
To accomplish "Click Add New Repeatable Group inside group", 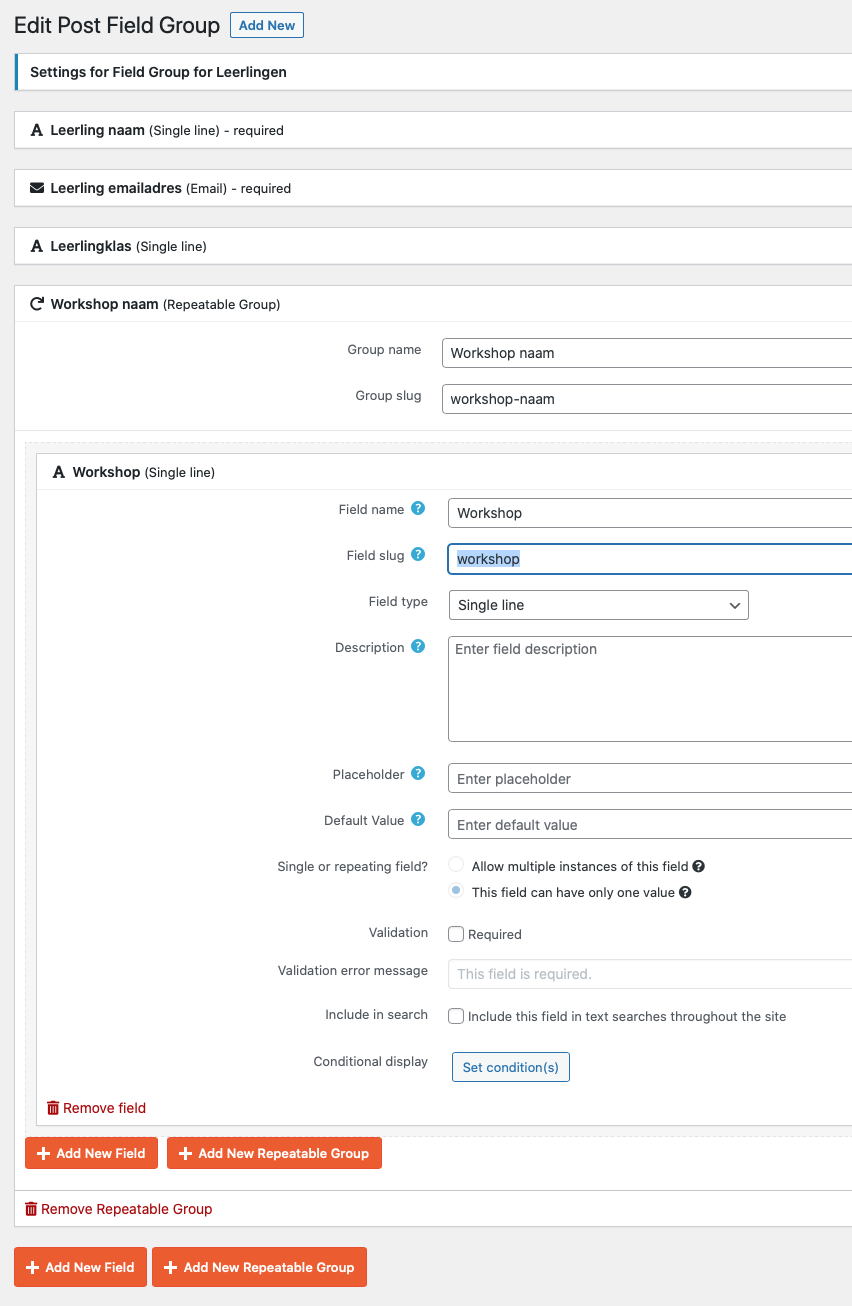I will coord(274,1153).
